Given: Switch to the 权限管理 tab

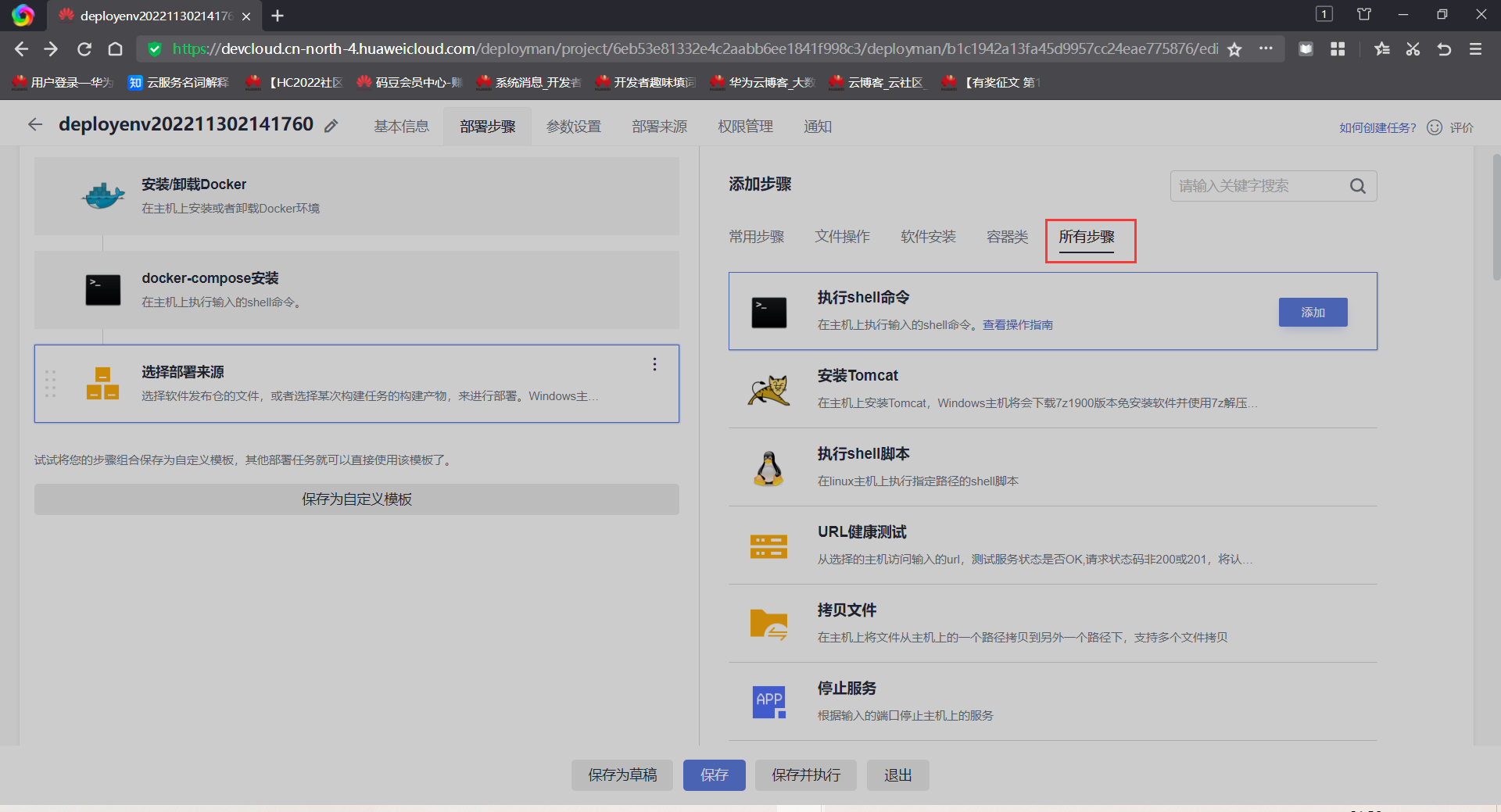Looking at the screenshot, I should pyautogui.click(x=746, y=127).
